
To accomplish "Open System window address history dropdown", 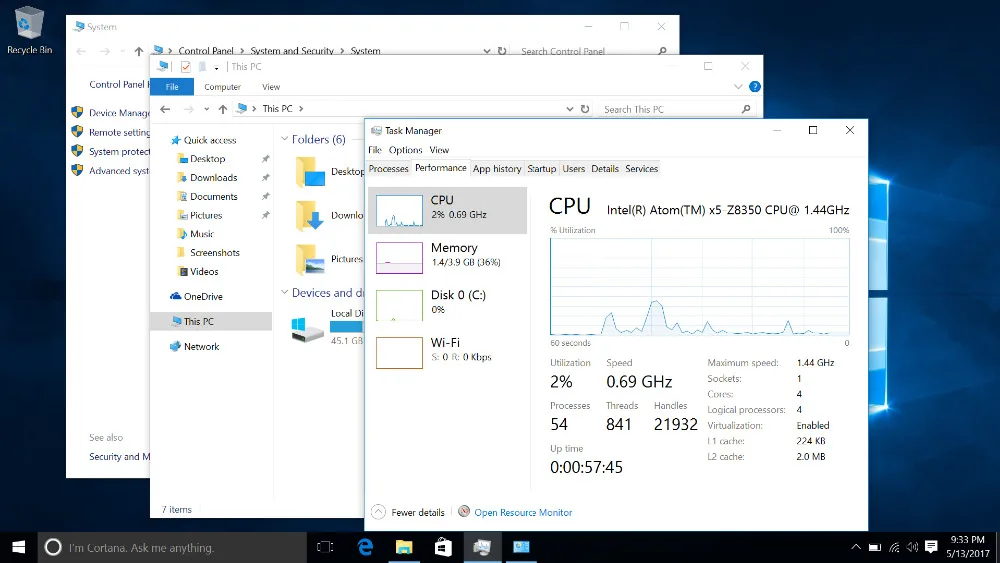I will [487, 51].
